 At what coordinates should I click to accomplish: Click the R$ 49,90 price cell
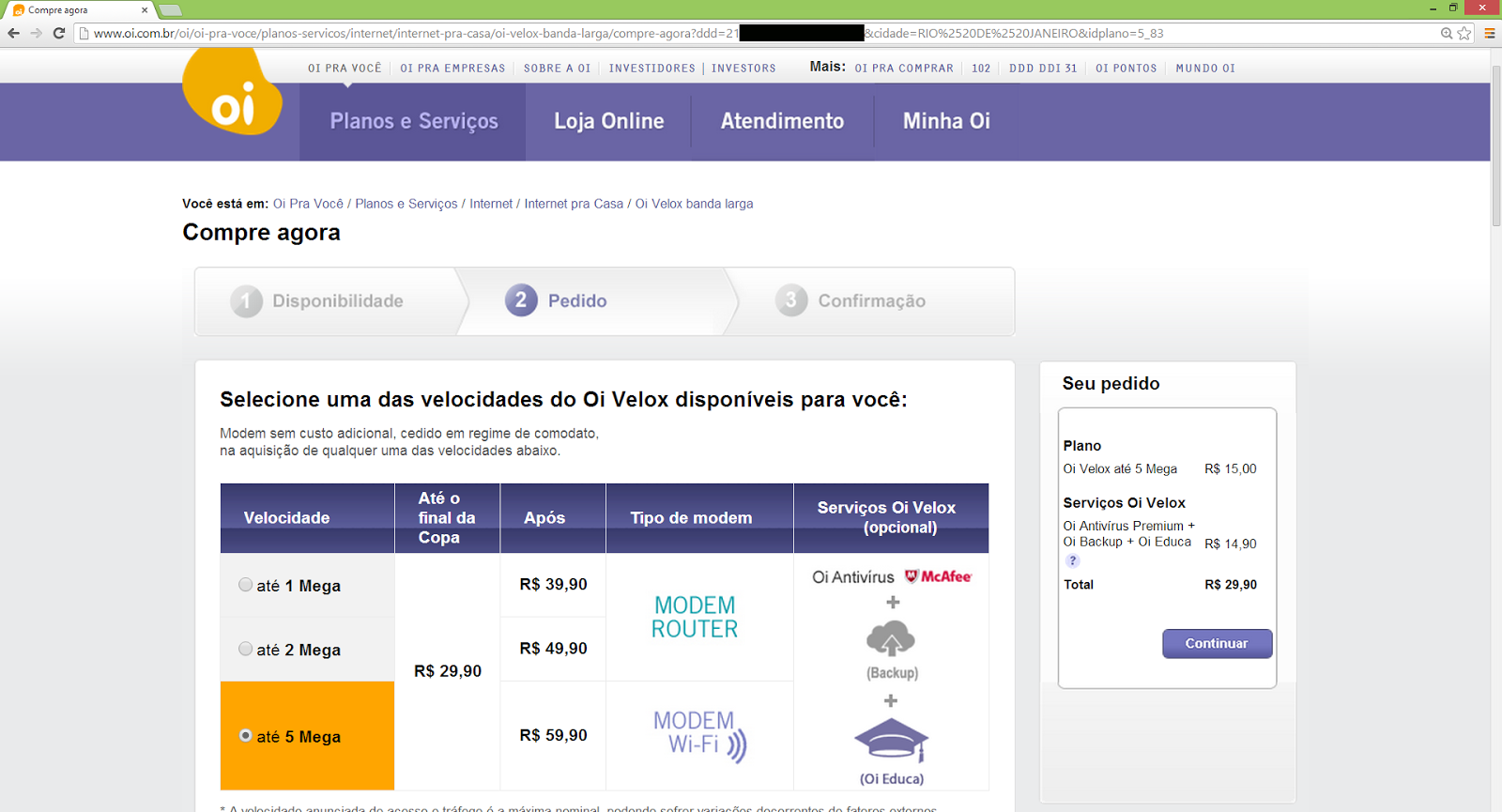click(553, 649)
